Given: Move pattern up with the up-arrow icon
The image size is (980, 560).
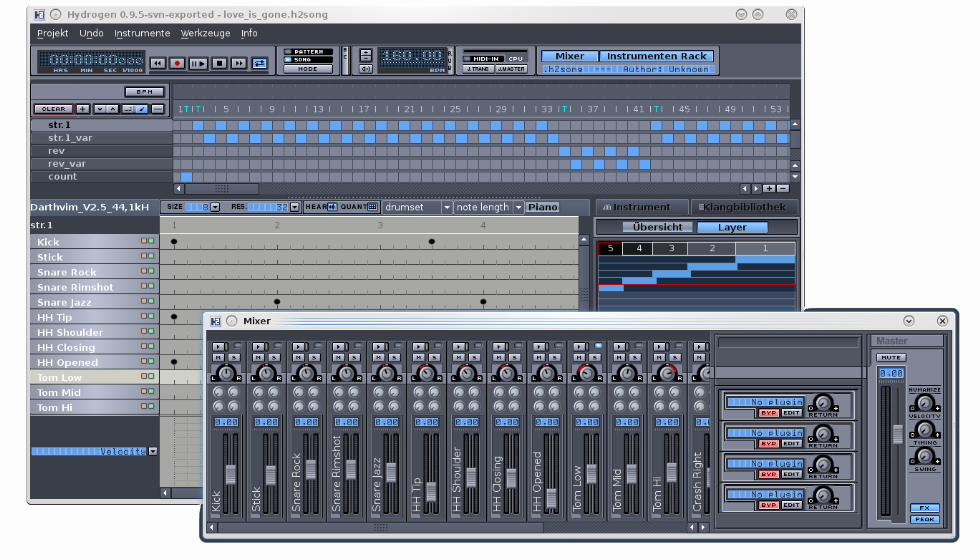Looking at the screenshot, I should point(112,109).
